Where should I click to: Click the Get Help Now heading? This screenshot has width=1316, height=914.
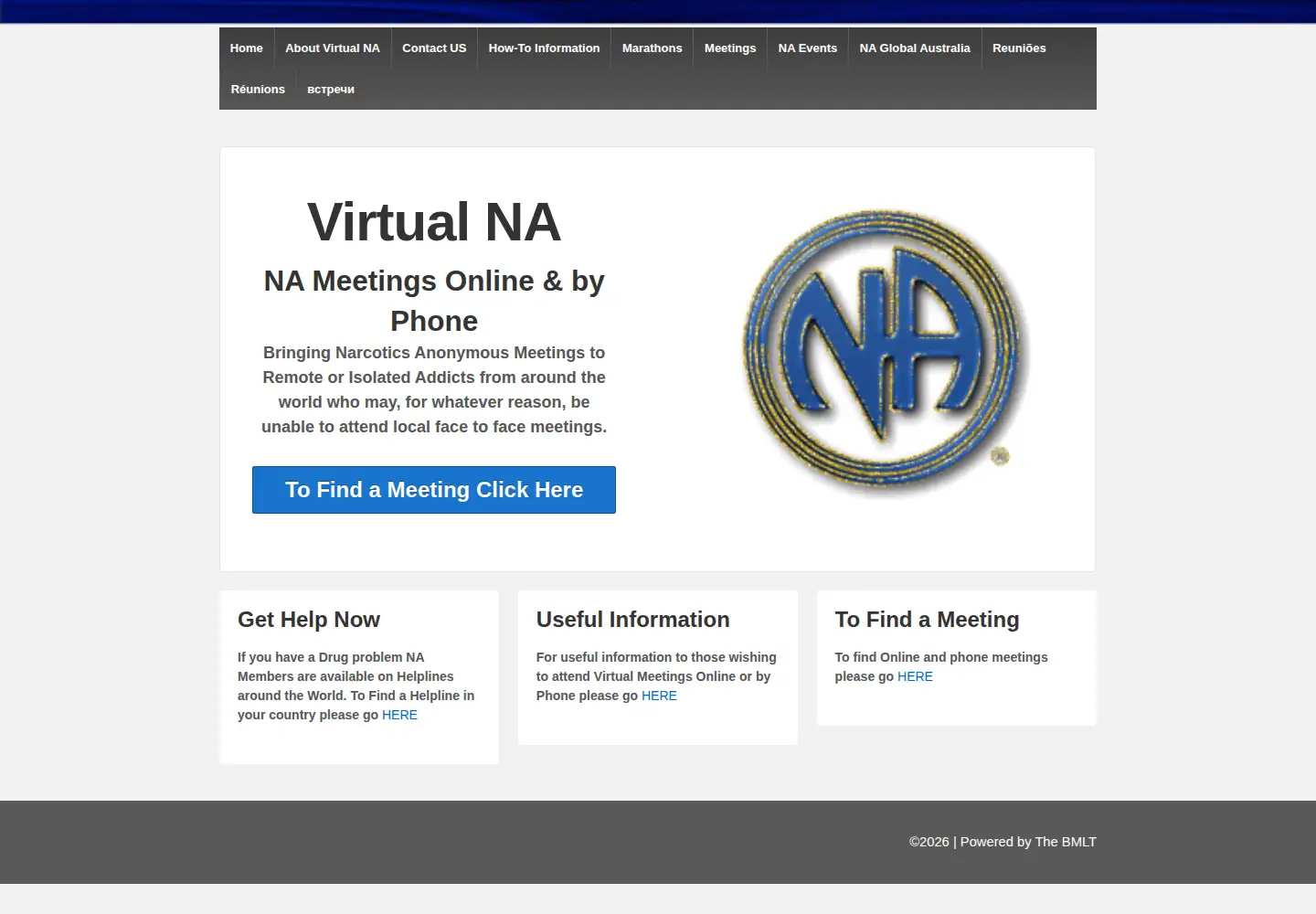point(309,620)
